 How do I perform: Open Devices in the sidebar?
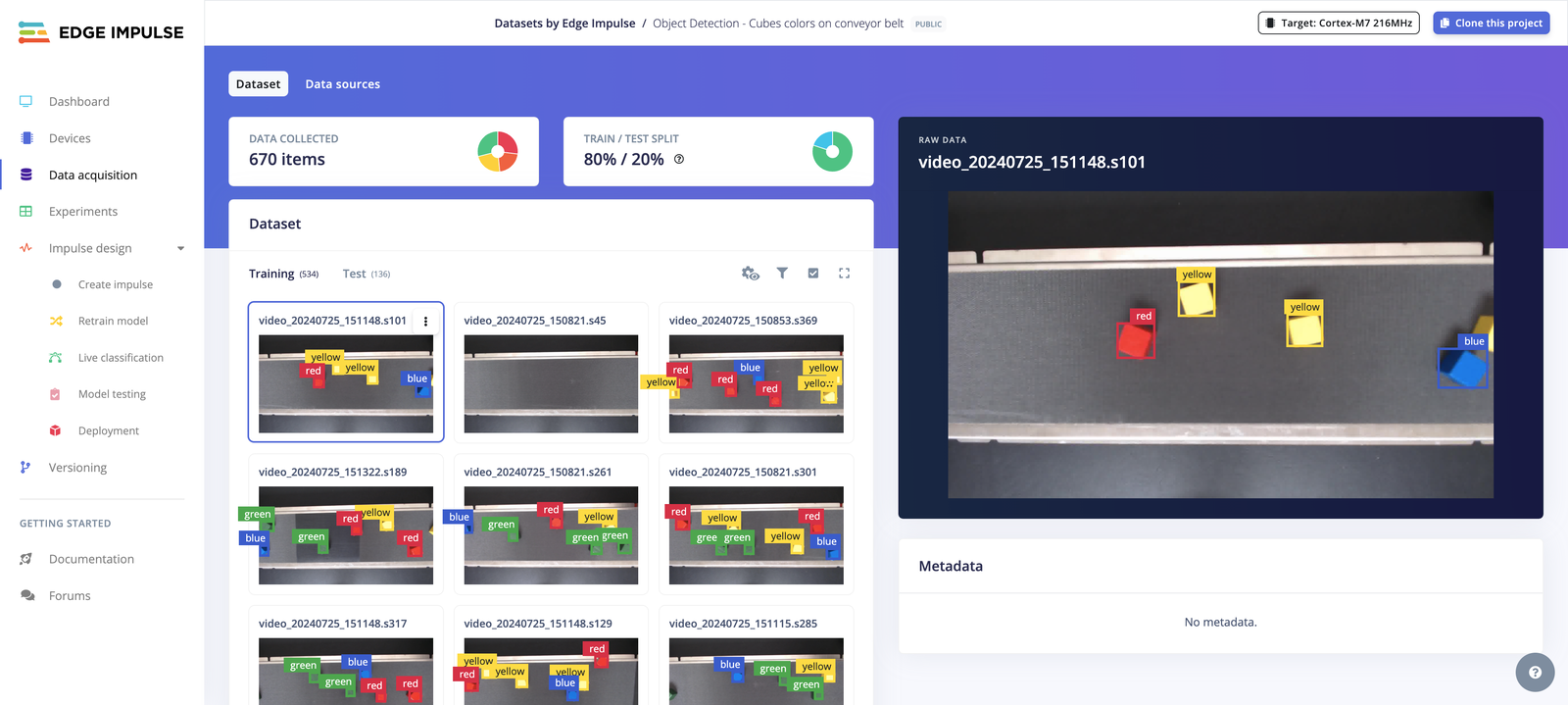tap(70, 138)
